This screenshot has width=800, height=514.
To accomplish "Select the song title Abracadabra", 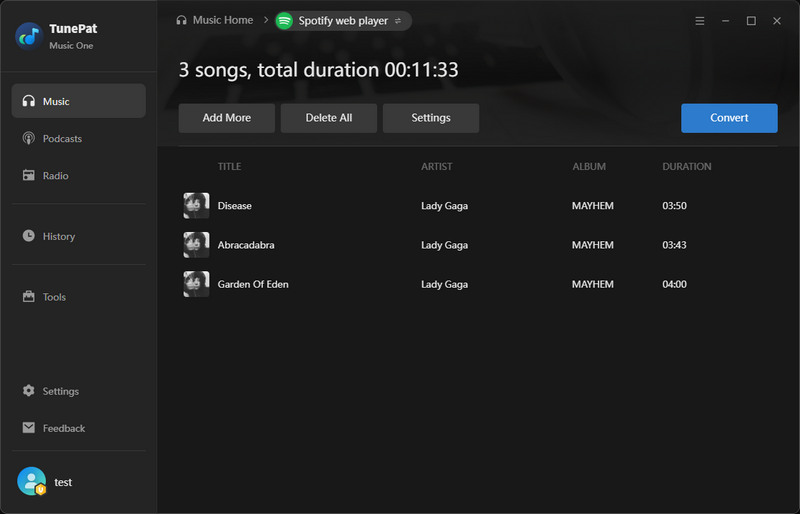I will [246, 245].
